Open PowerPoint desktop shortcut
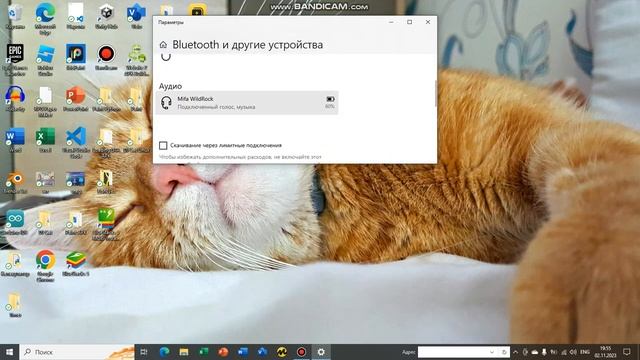The width and height of the screenshot is (640, 360). (x=76, y=99)
